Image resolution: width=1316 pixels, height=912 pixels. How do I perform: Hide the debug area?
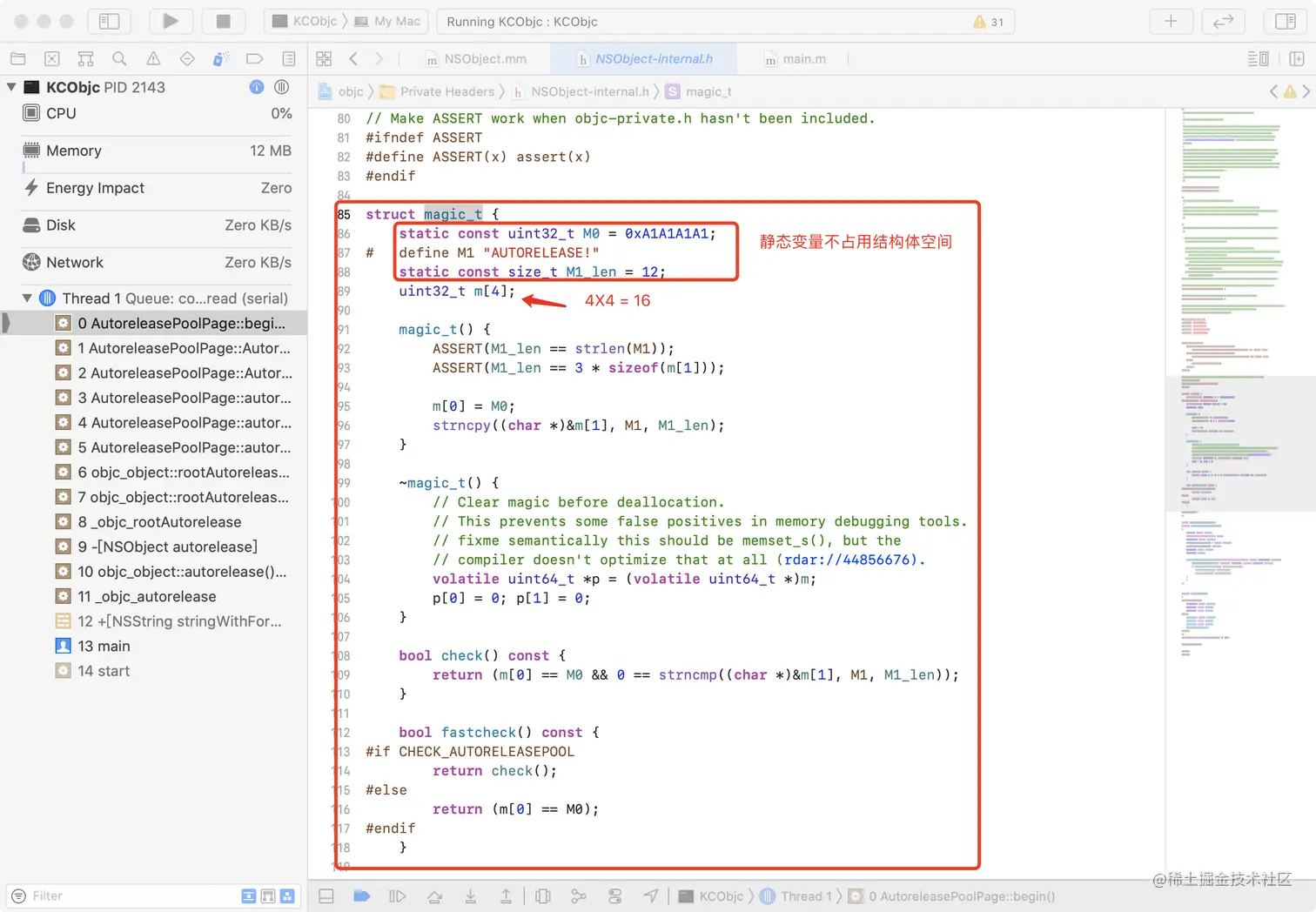click(x=326, y=896)
